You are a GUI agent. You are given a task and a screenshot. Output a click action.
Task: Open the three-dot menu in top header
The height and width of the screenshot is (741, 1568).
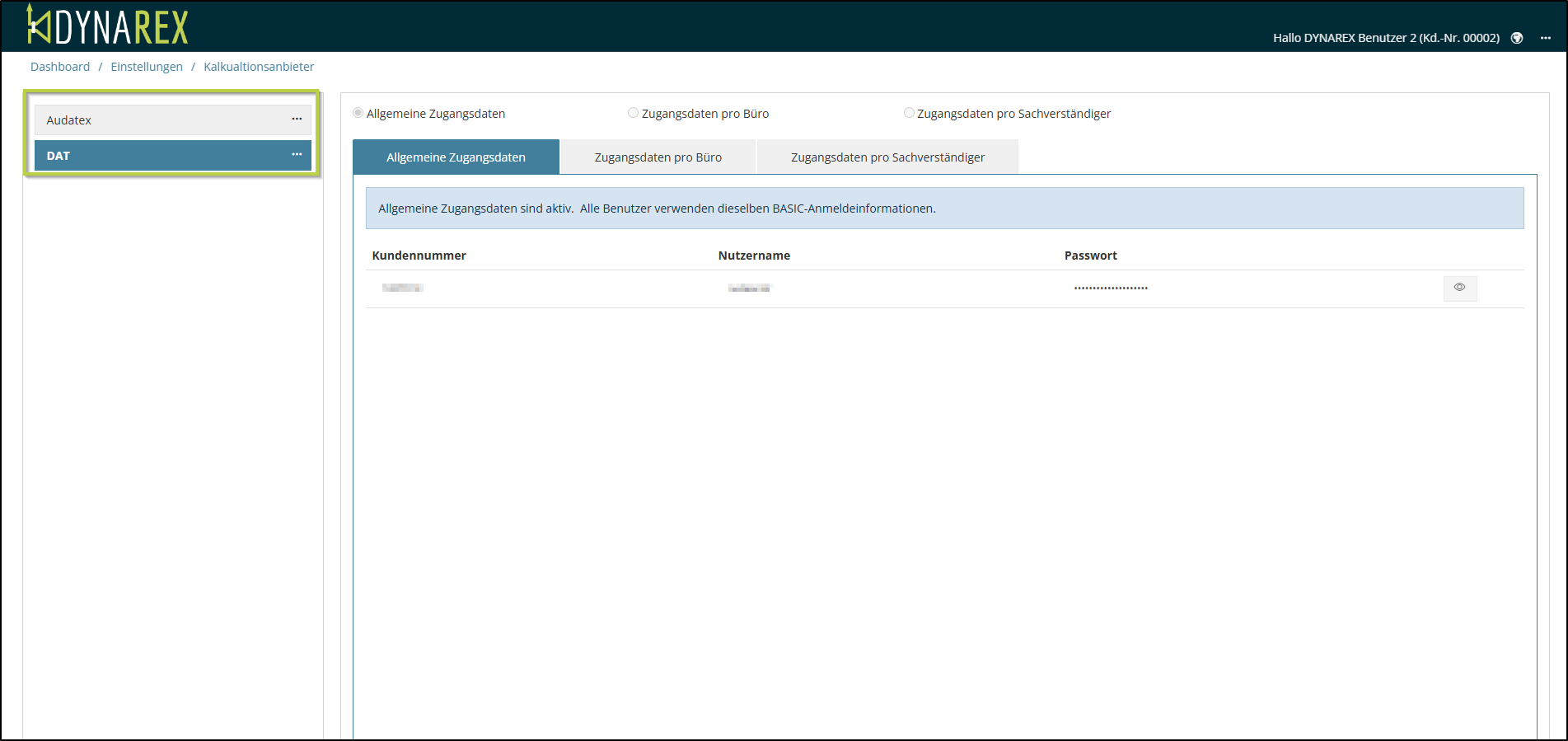(x=1546, y=38)
